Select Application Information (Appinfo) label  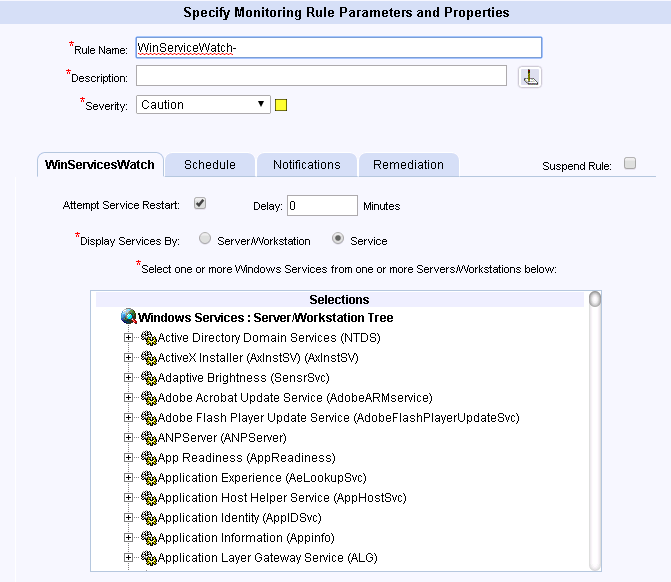tap(246, 538)
